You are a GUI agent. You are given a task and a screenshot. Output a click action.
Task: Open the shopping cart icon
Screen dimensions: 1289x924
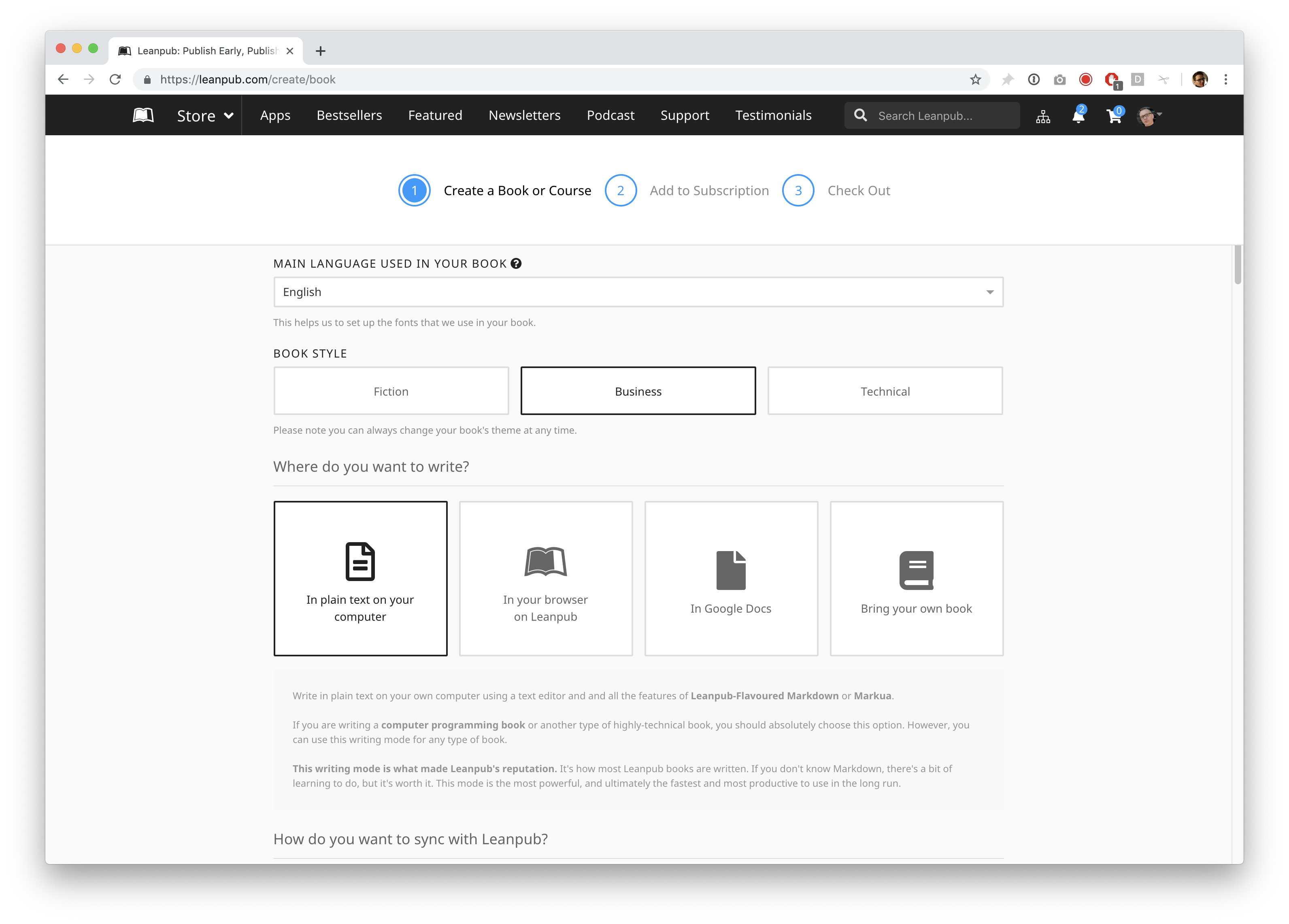click(x=1115, y=115)
